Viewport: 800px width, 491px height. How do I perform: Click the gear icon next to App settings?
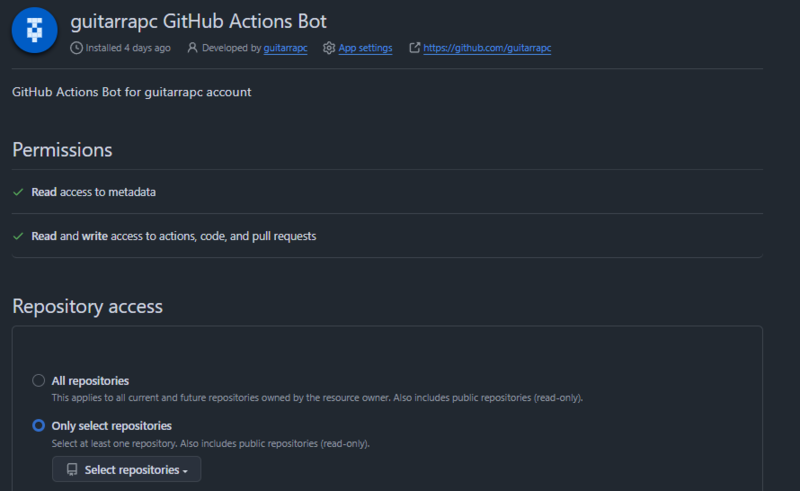pyautogui.click(x=329, y=48)
